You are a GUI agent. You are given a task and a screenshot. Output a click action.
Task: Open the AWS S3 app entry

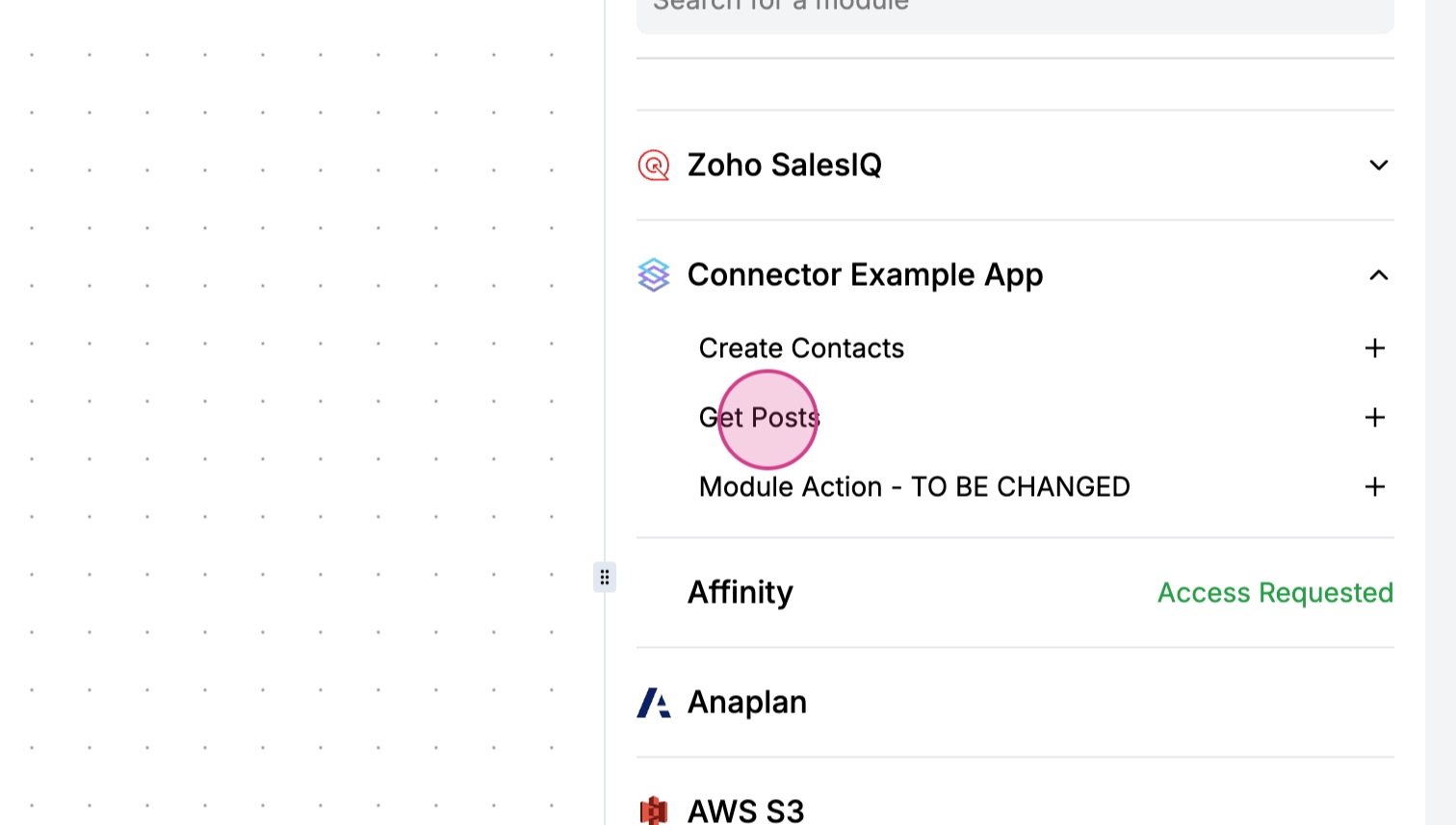(745, 811)
